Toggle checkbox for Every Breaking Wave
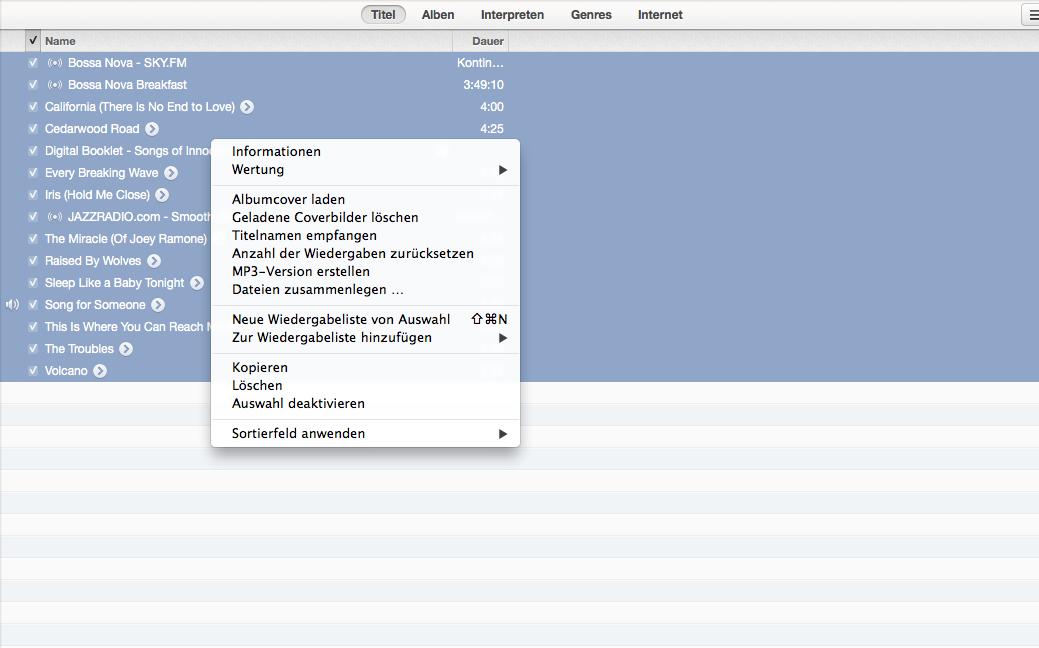This screenshot has width=1039, height=648. click(32, 173)
